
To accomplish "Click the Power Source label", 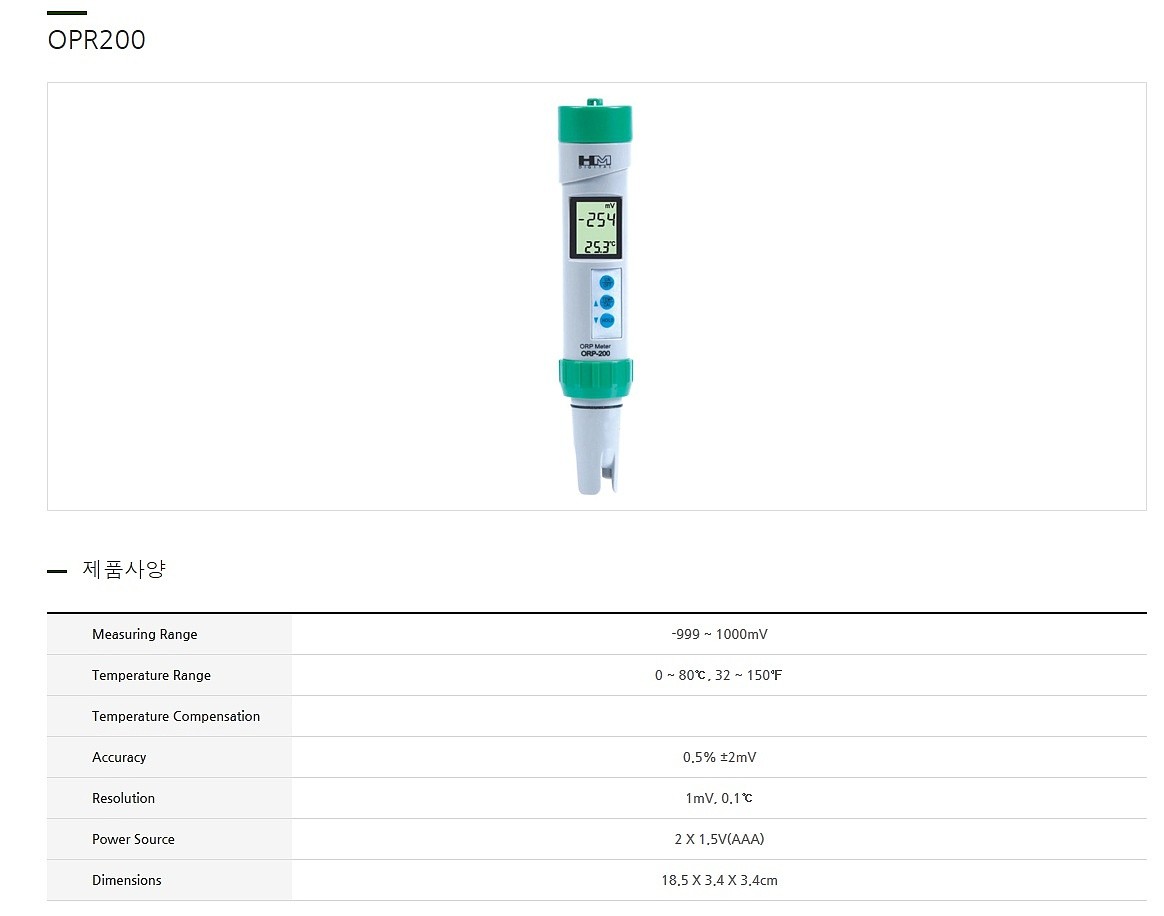I will pos(134,839).
